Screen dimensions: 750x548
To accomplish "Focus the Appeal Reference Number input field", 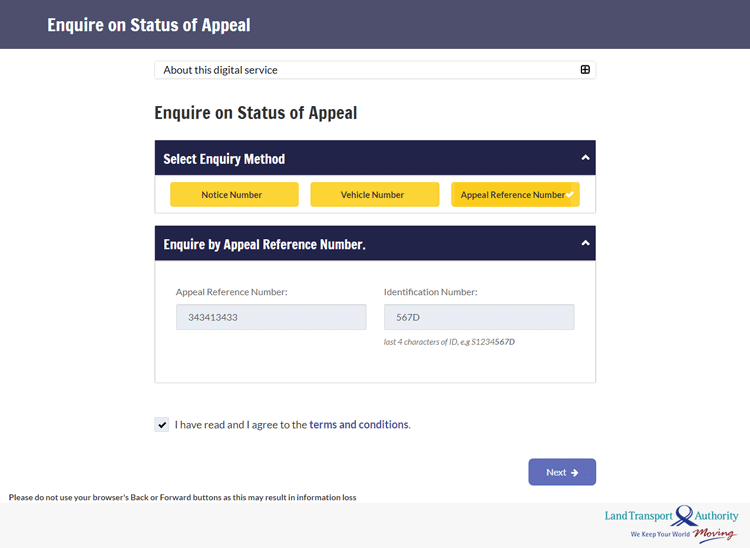I will pyautogui.click(x=271, y=317).
